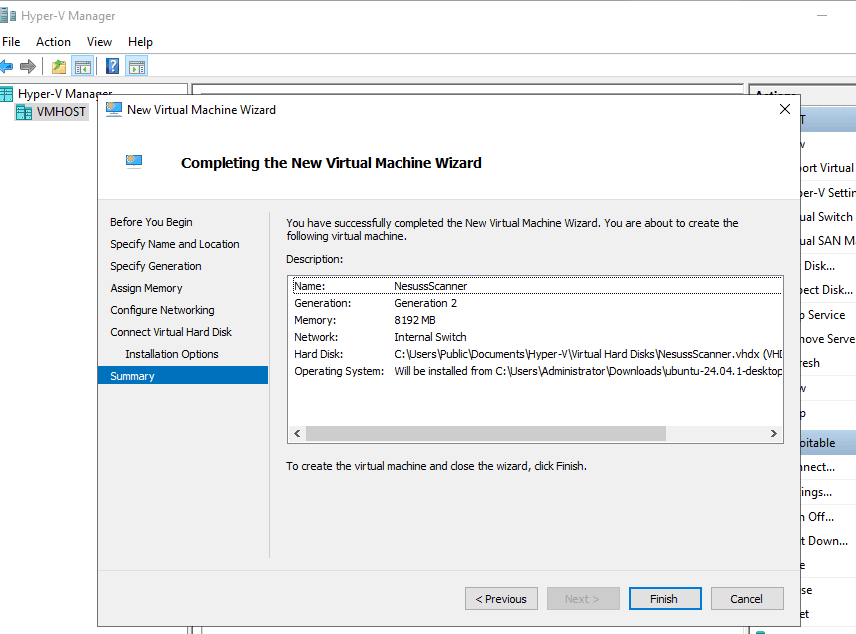Open the Help menu
856x634 pixels.
[x=140, y=42]
